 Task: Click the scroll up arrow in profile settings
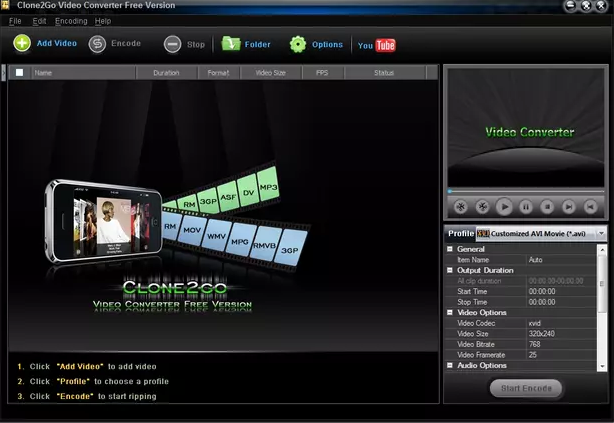click(602, 249)
